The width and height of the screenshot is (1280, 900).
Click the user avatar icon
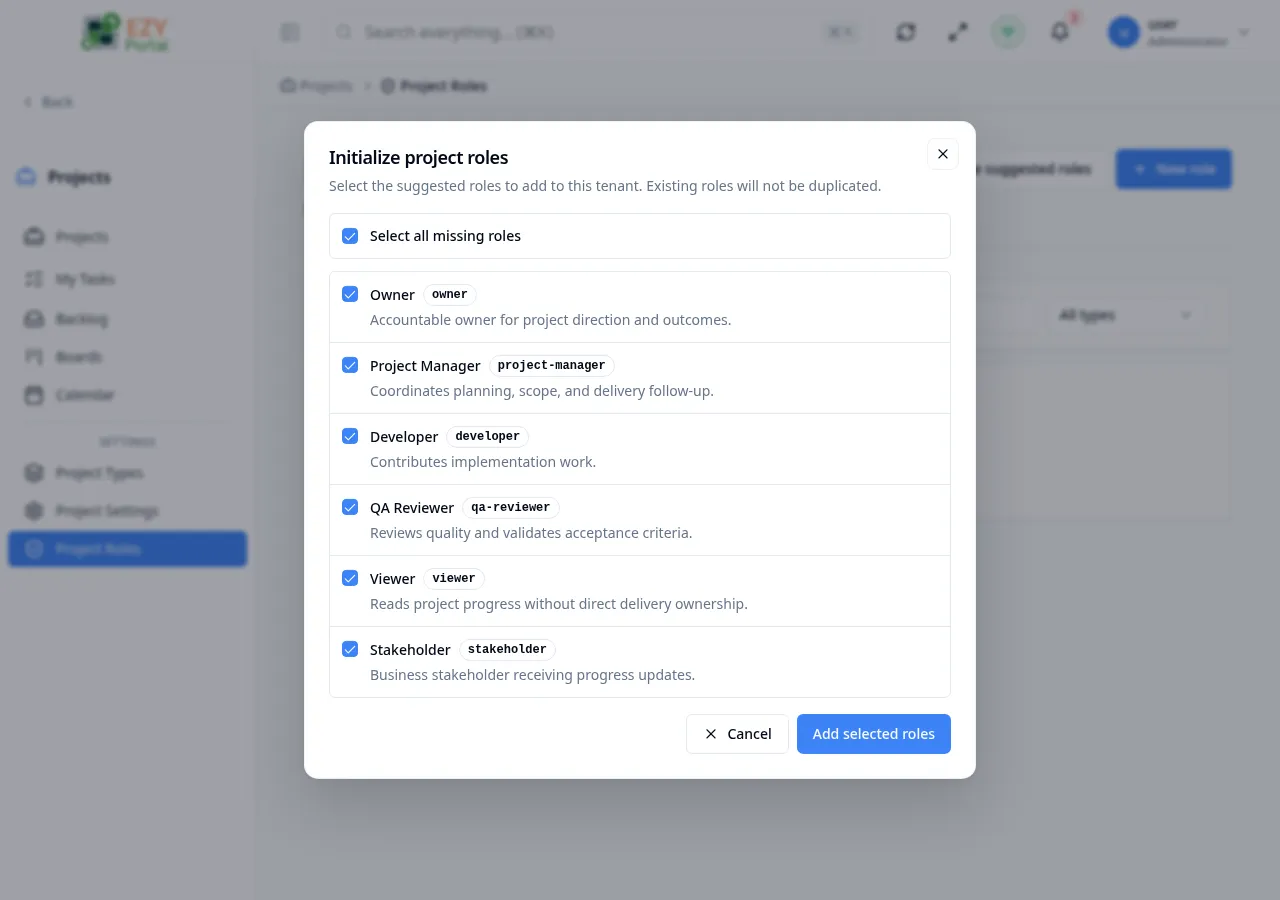click(1124, 33)
